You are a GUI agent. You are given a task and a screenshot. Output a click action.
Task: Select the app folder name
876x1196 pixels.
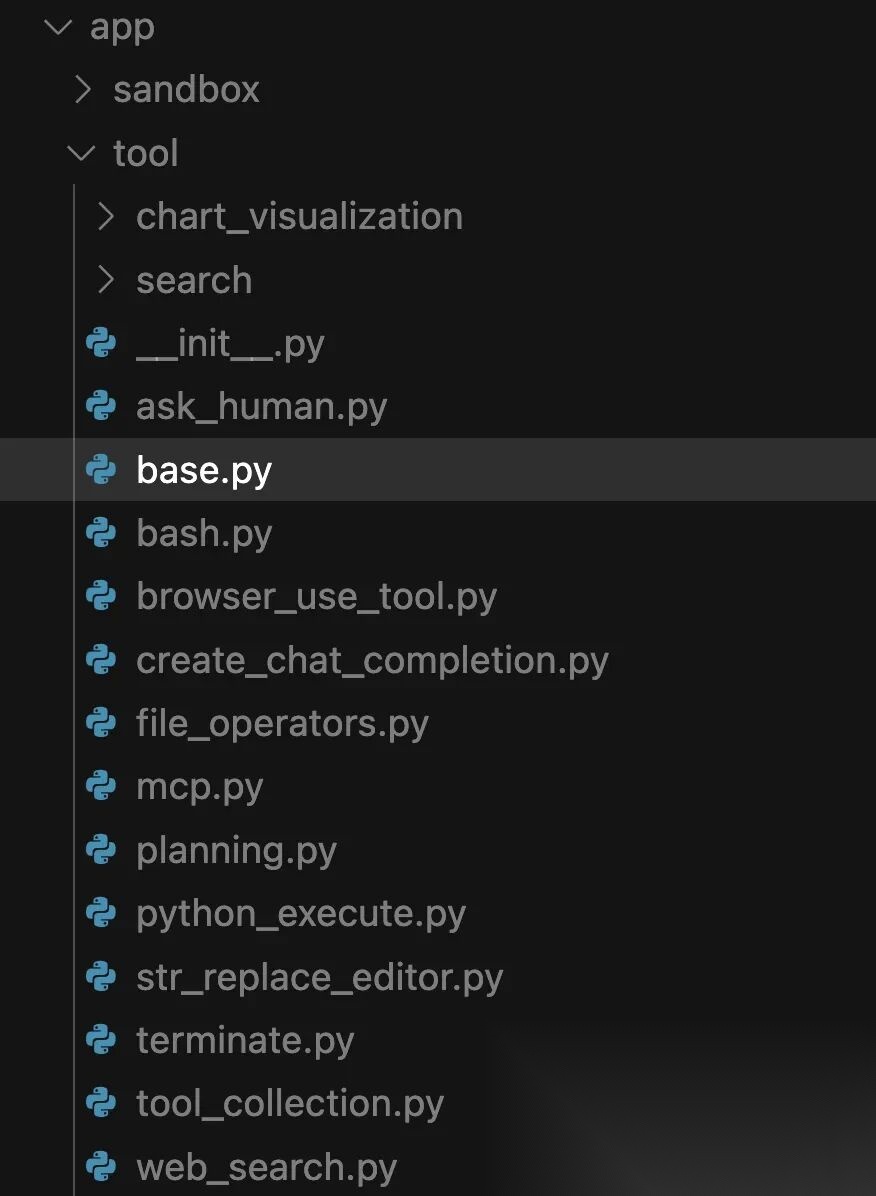tap(122, 29)
